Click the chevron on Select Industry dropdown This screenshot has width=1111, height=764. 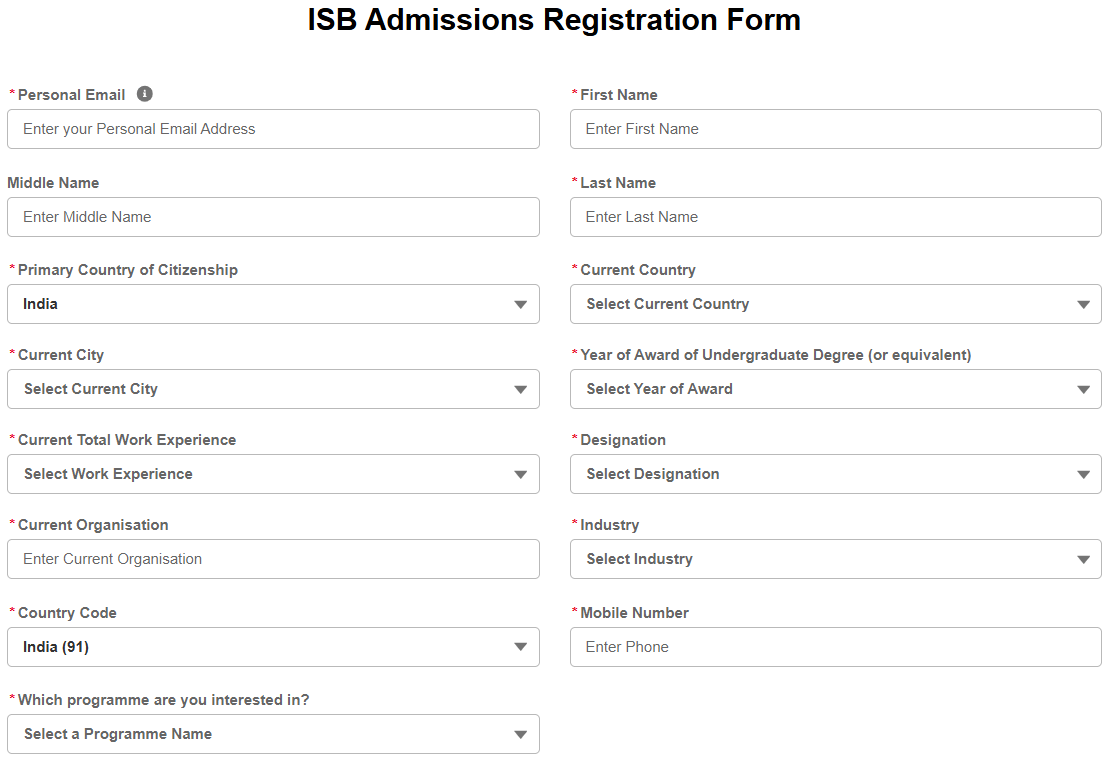coord(1083,559)
